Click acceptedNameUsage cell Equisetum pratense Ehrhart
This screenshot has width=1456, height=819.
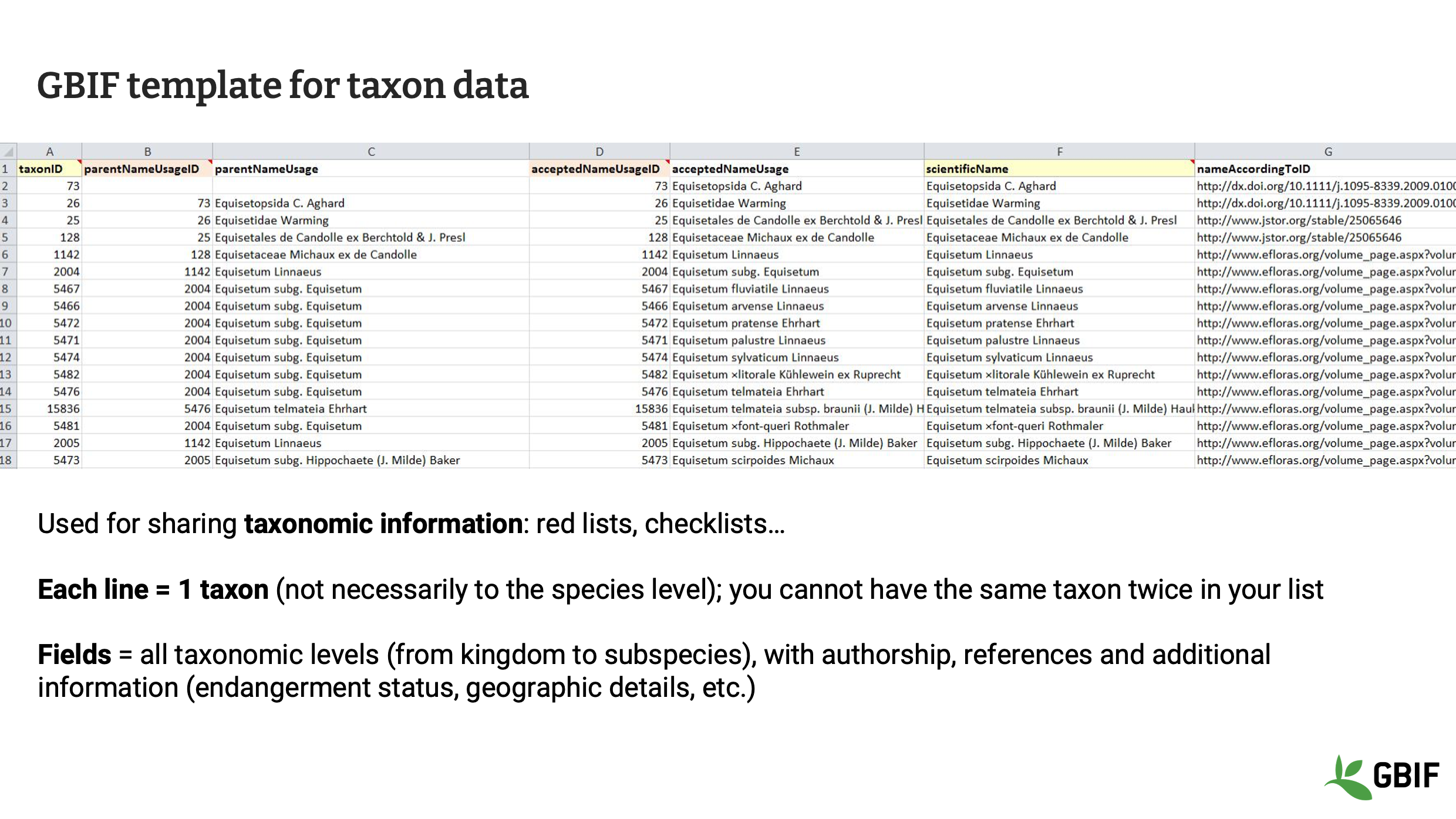[x=797, y=323]
